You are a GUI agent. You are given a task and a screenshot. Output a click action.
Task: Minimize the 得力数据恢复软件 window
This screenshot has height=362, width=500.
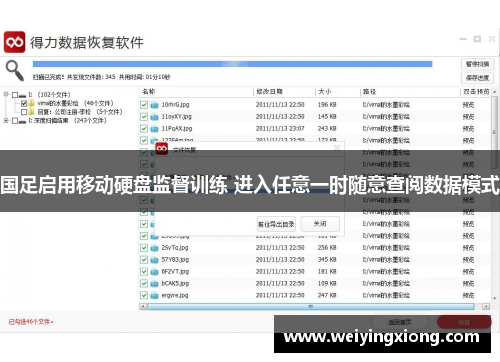[x=463, y=39]
